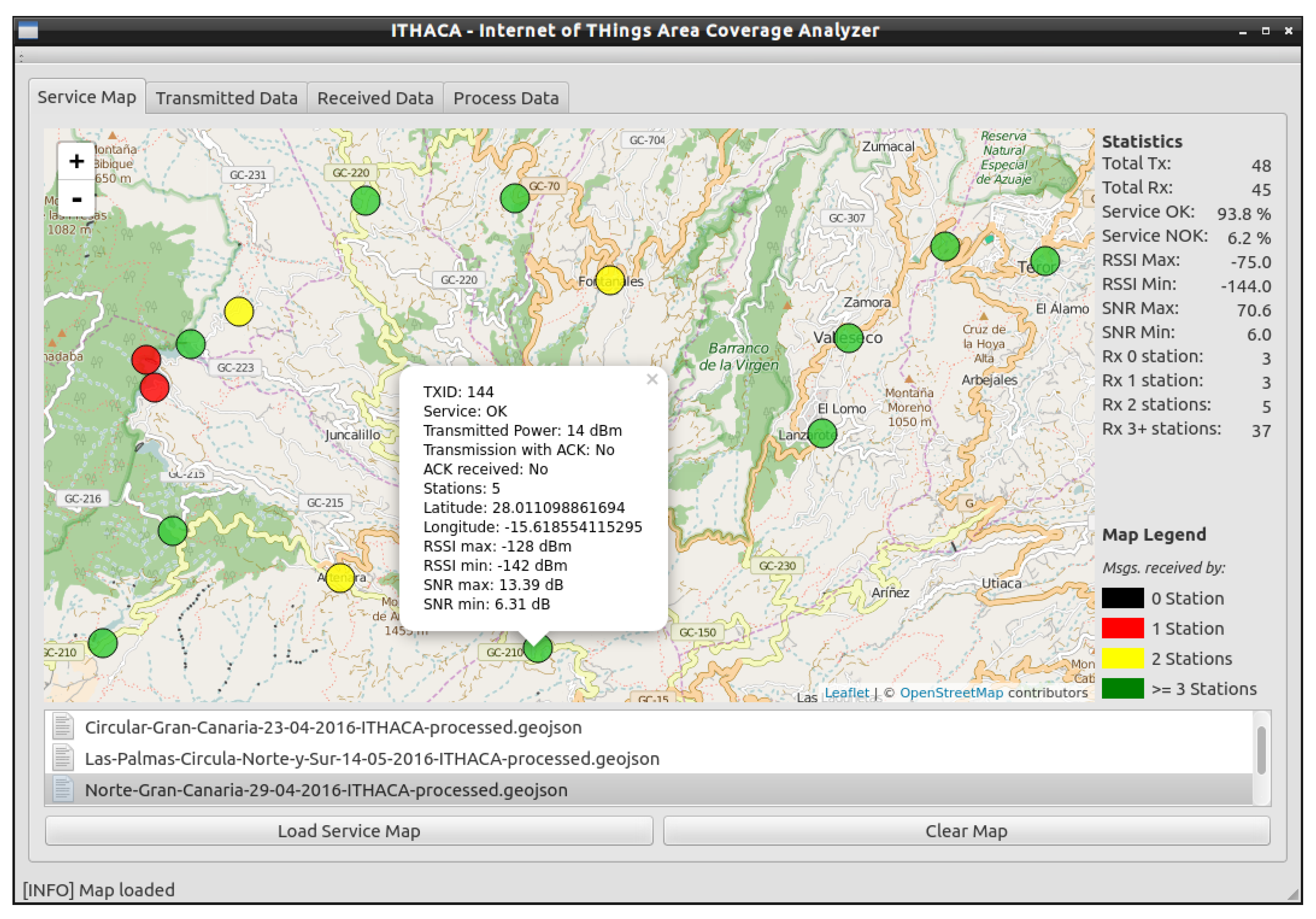Select the lower red marker above GC-223 road

(x=154, y=388)
